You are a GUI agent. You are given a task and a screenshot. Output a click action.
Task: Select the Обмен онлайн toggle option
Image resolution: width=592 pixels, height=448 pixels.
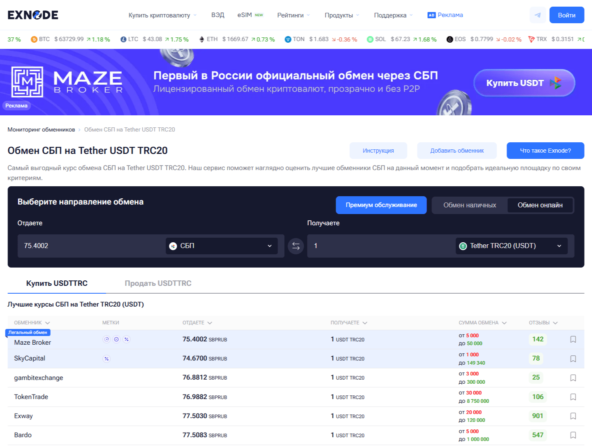pos(540,205)
